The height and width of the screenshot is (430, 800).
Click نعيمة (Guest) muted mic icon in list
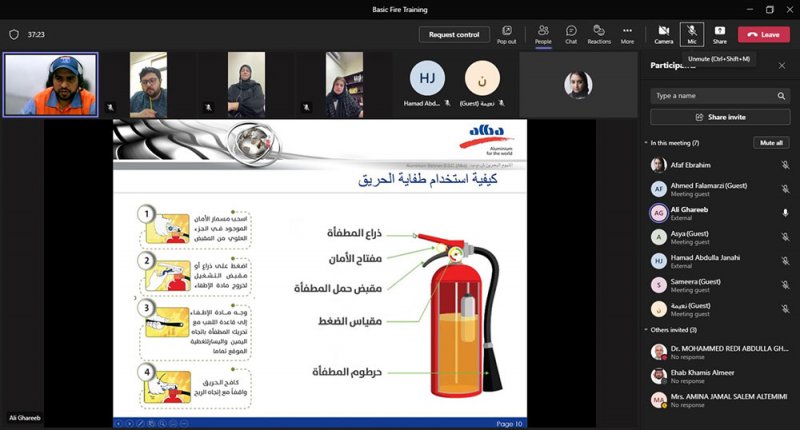click(x=785, y=309)
